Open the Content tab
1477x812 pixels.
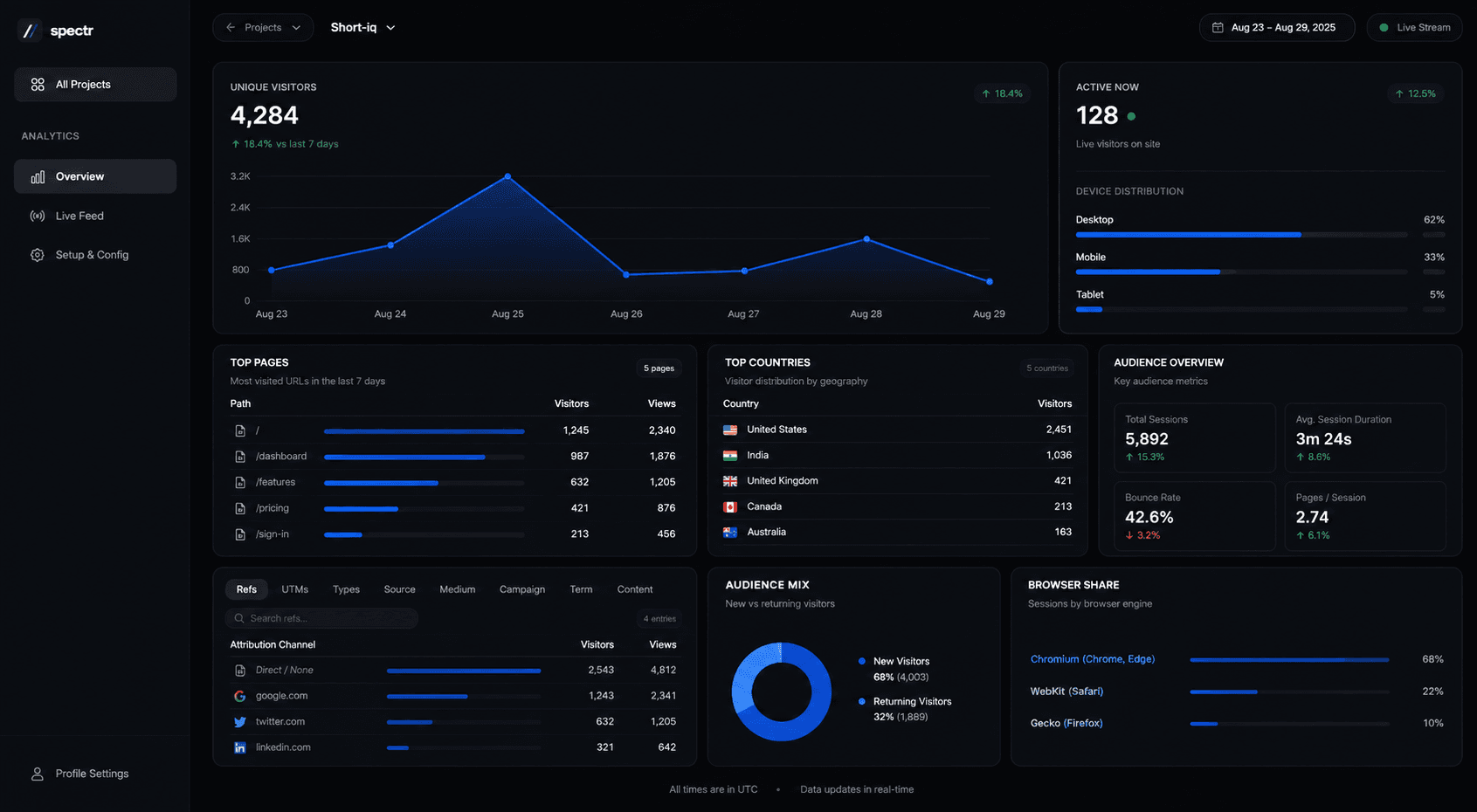click(x=635, y=589)
